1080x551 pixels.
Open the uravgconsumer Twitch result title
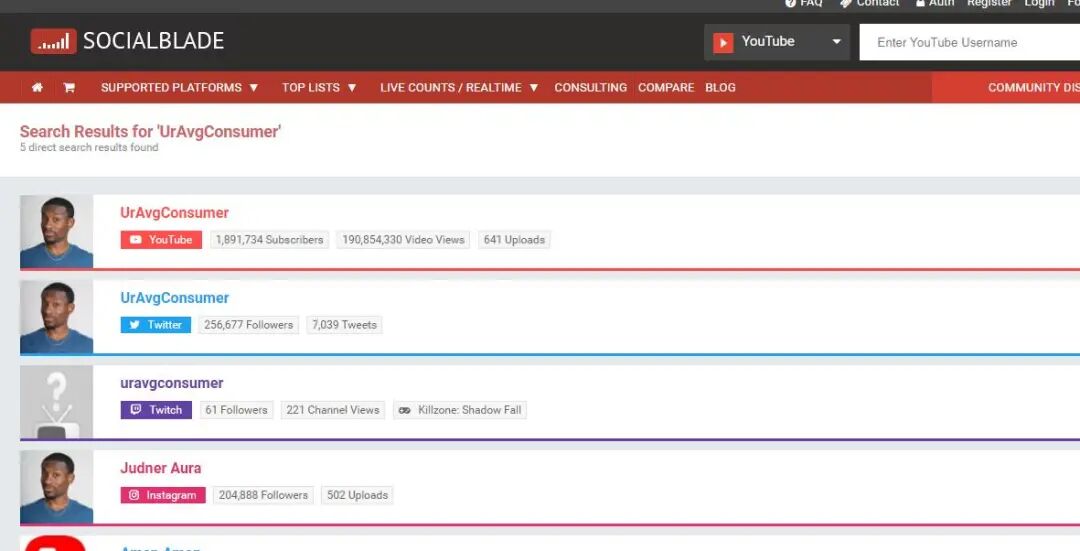(172, 383)
